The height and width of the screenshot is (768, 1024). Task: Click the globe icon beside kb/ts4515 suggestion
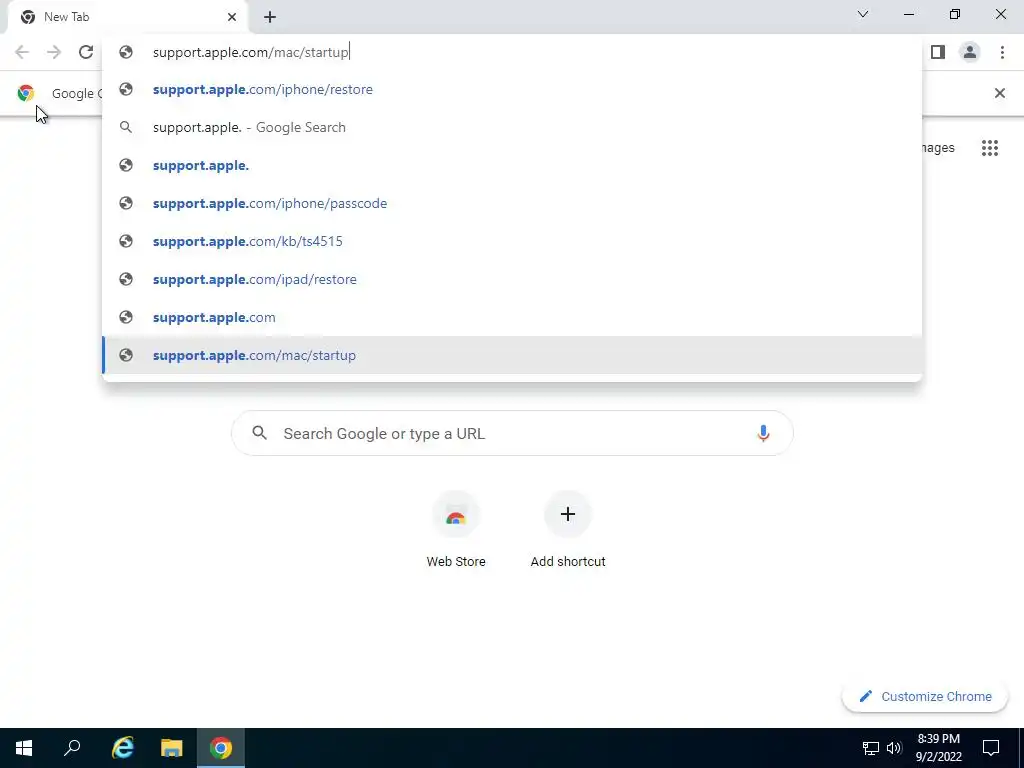pyautogui.click(x=126, y=241)
